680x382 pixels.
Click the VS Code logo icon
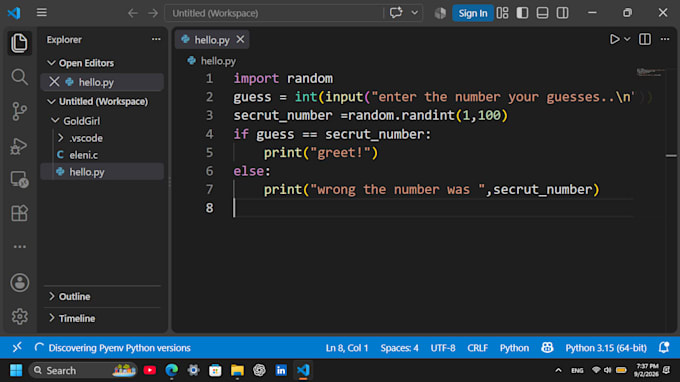tap(14, 13)
